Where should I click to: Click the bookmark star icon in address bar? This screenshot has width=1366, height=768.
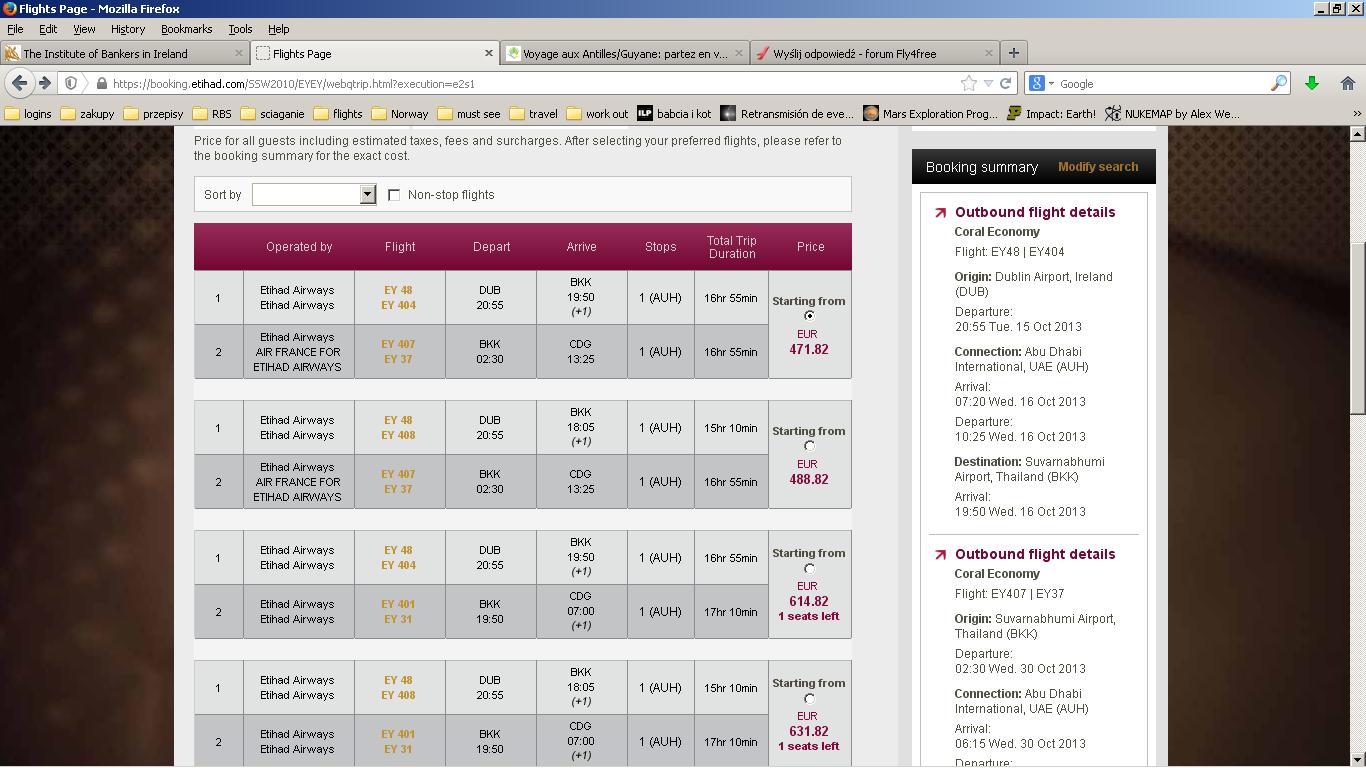coord(968,83)
